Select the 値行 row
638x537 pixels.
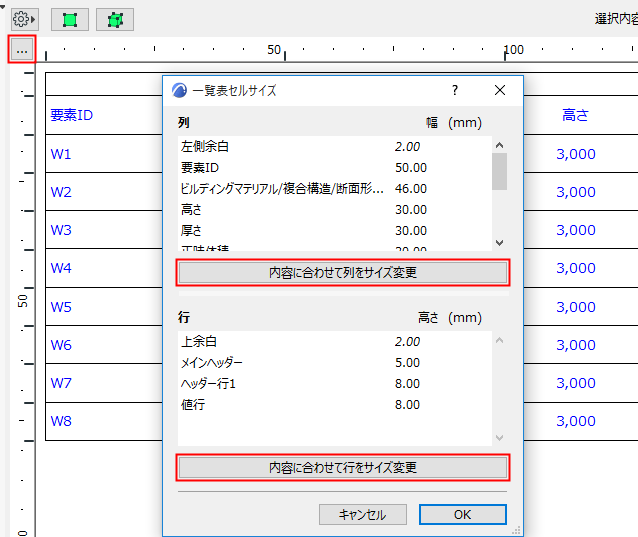(x=335, y=405)
